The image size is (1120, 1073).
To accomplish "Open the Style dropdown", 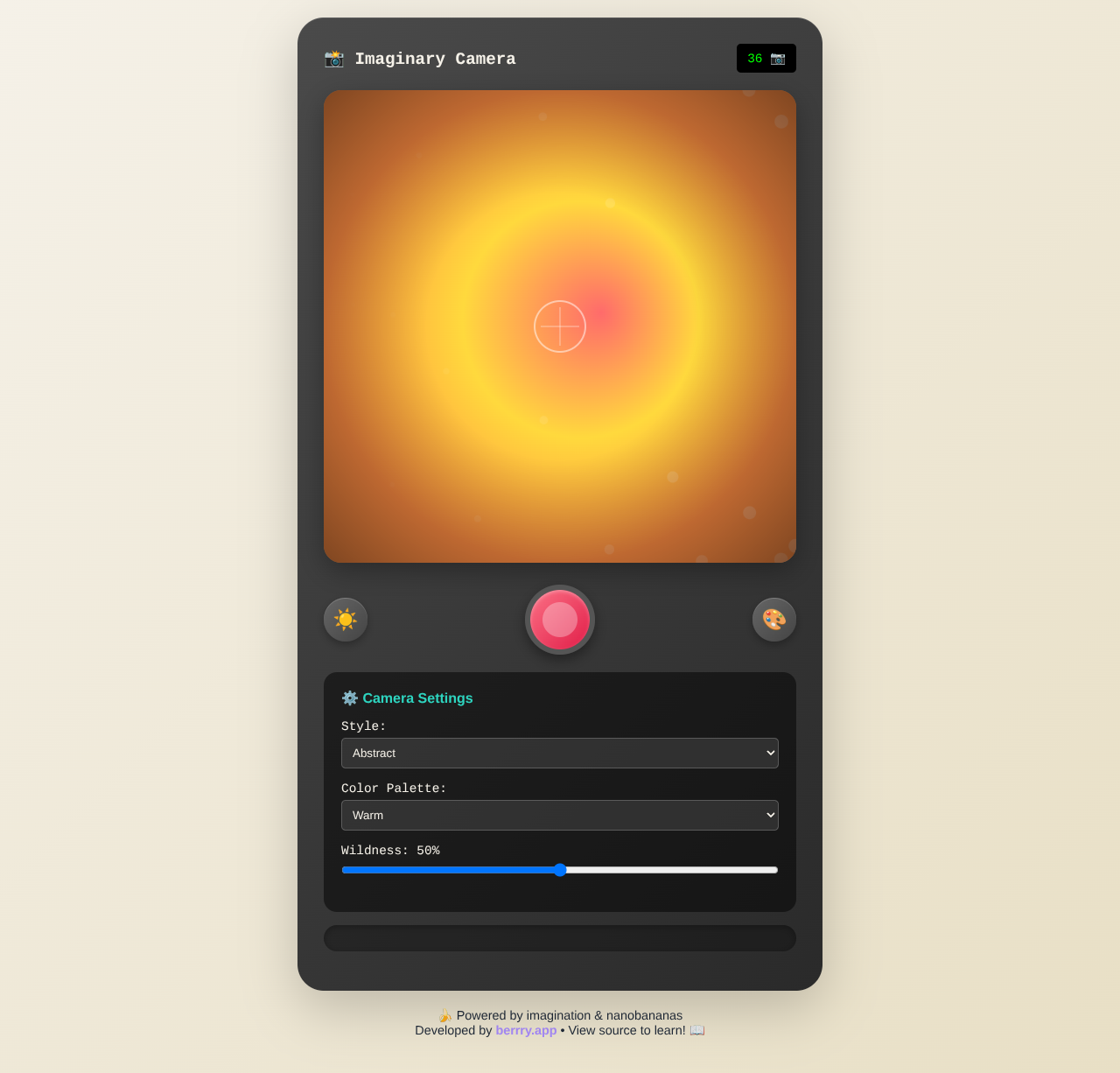I will tap(559, 753).
